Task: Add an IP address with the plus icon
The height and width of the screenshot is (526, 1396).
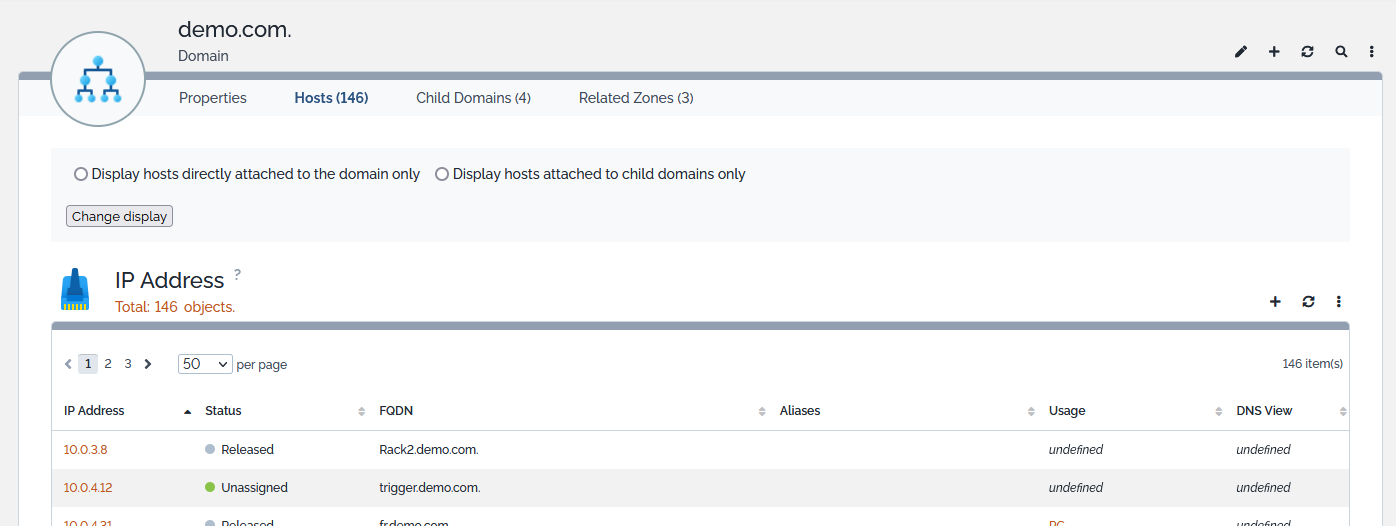Action: point(1275,301)
